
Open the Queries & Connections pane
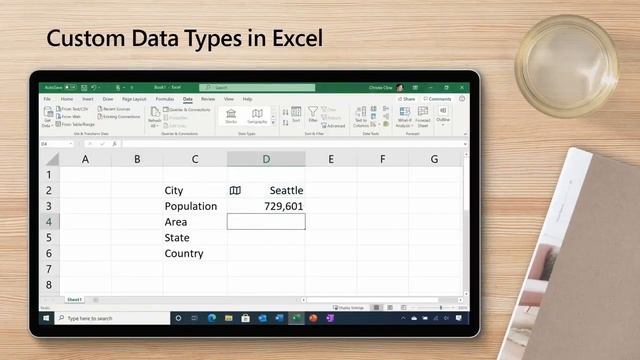[x=187, y=110]
